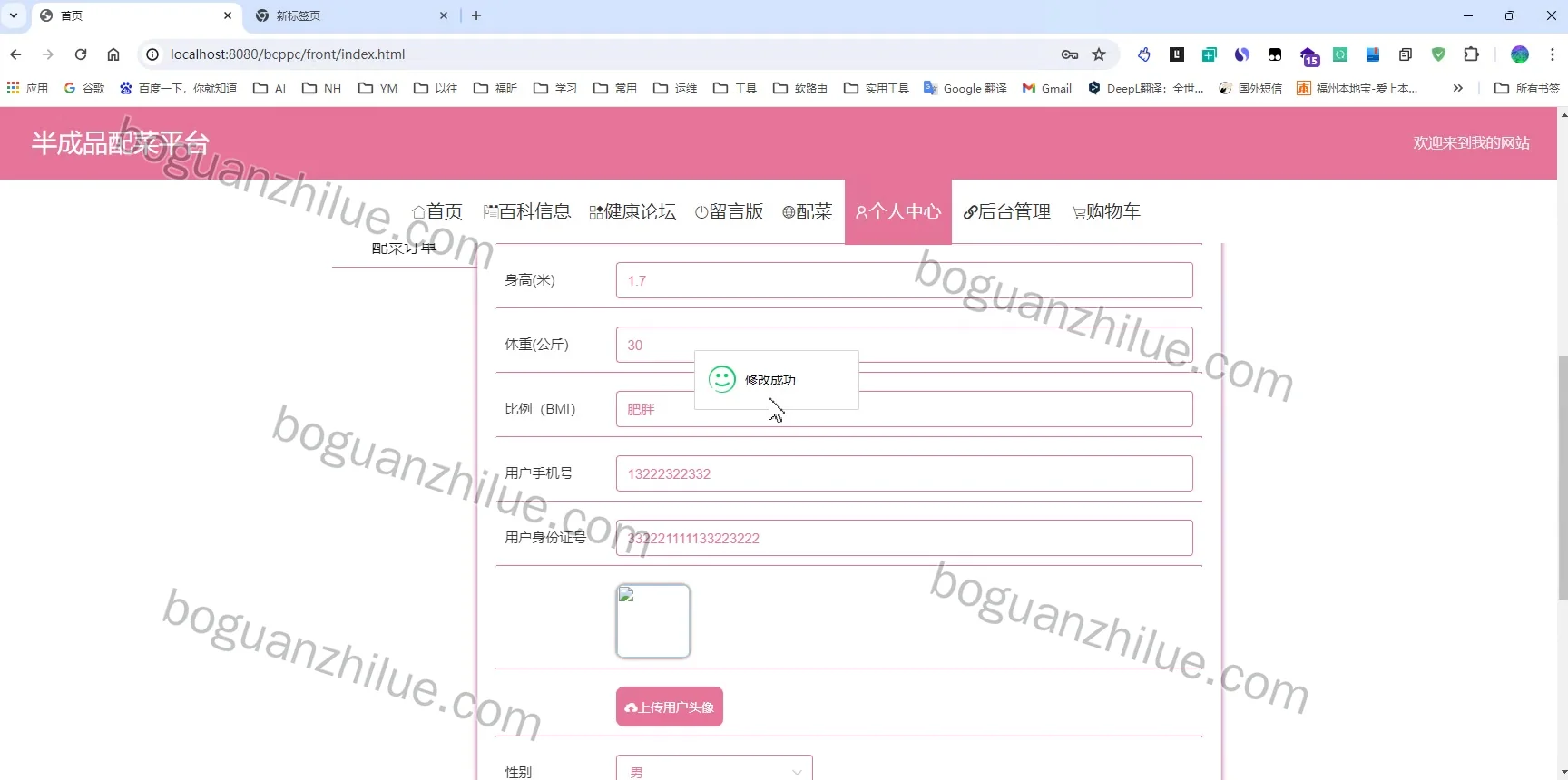The image size is (1568, 780).
Task: Reload the page with the refresh icon
Action: (81, 54)
